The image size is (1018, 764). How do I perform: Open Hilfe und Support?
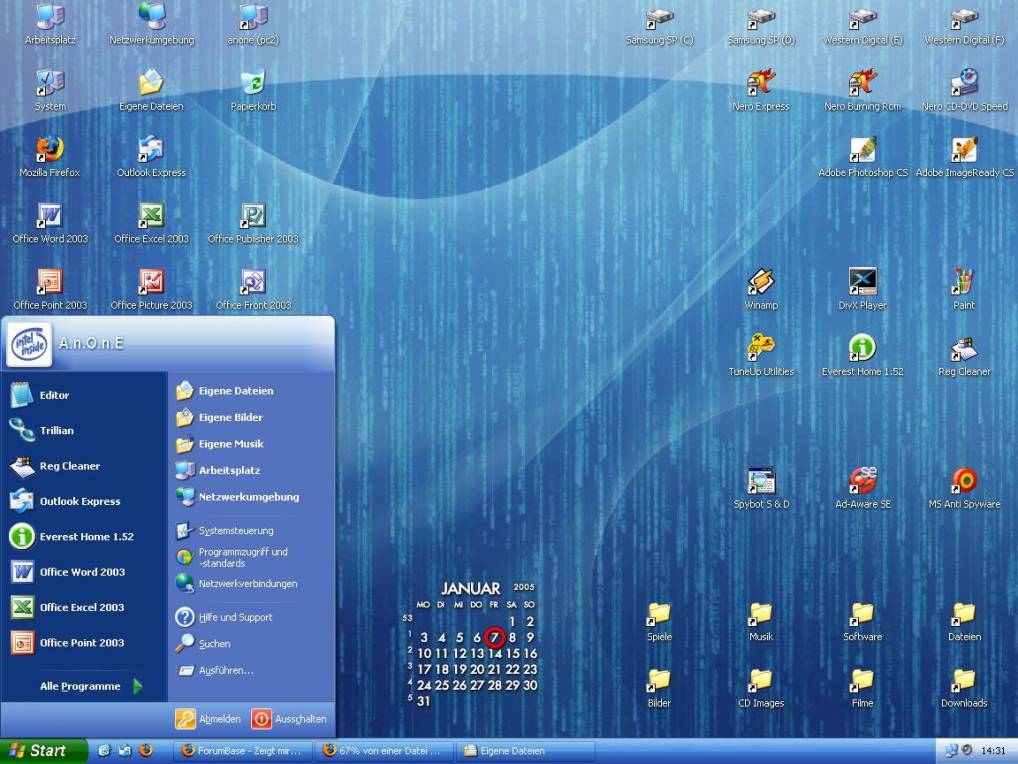click(x=251, y=617)
